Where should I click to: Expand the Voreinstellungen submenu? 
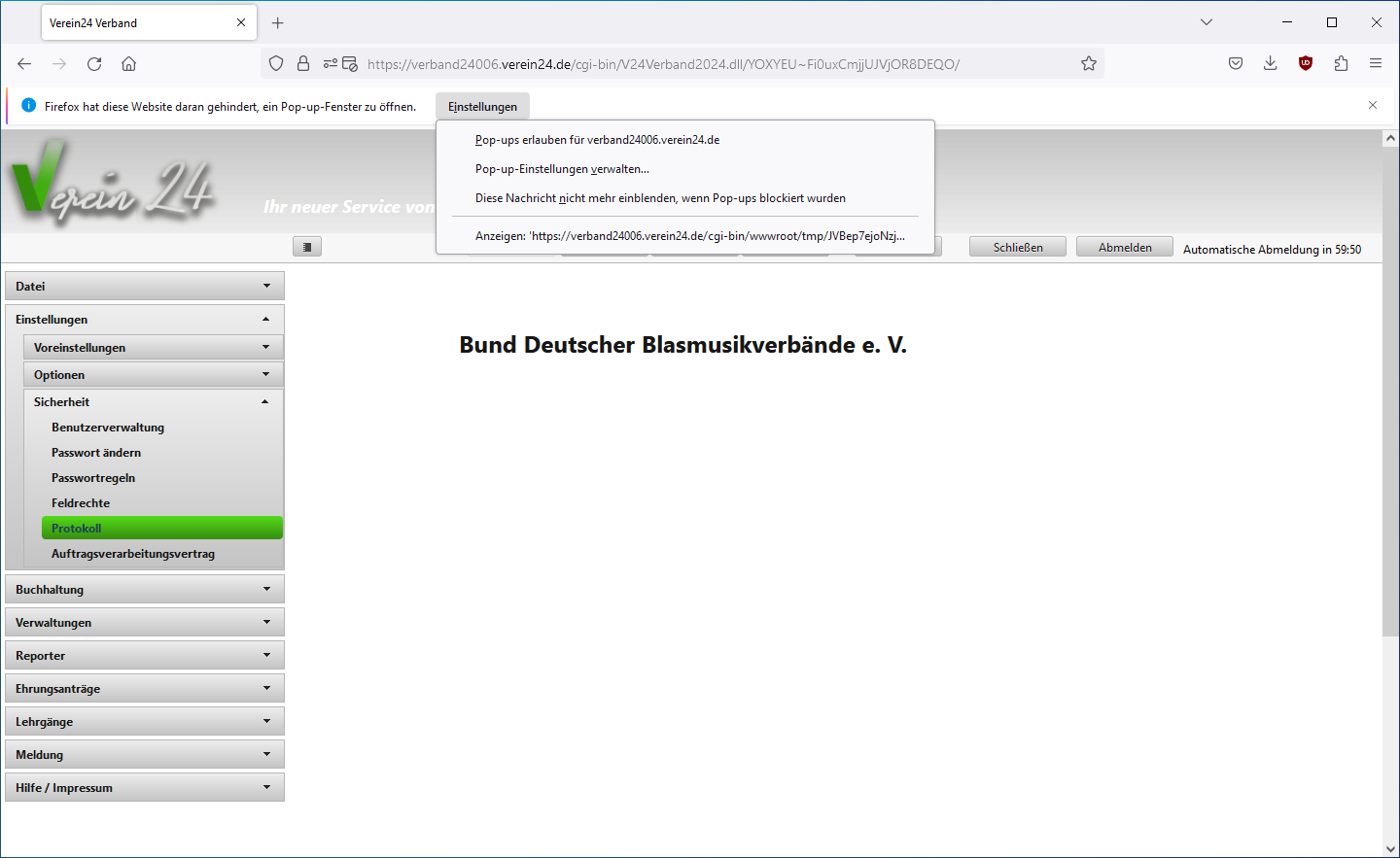(x=153, y=347)
